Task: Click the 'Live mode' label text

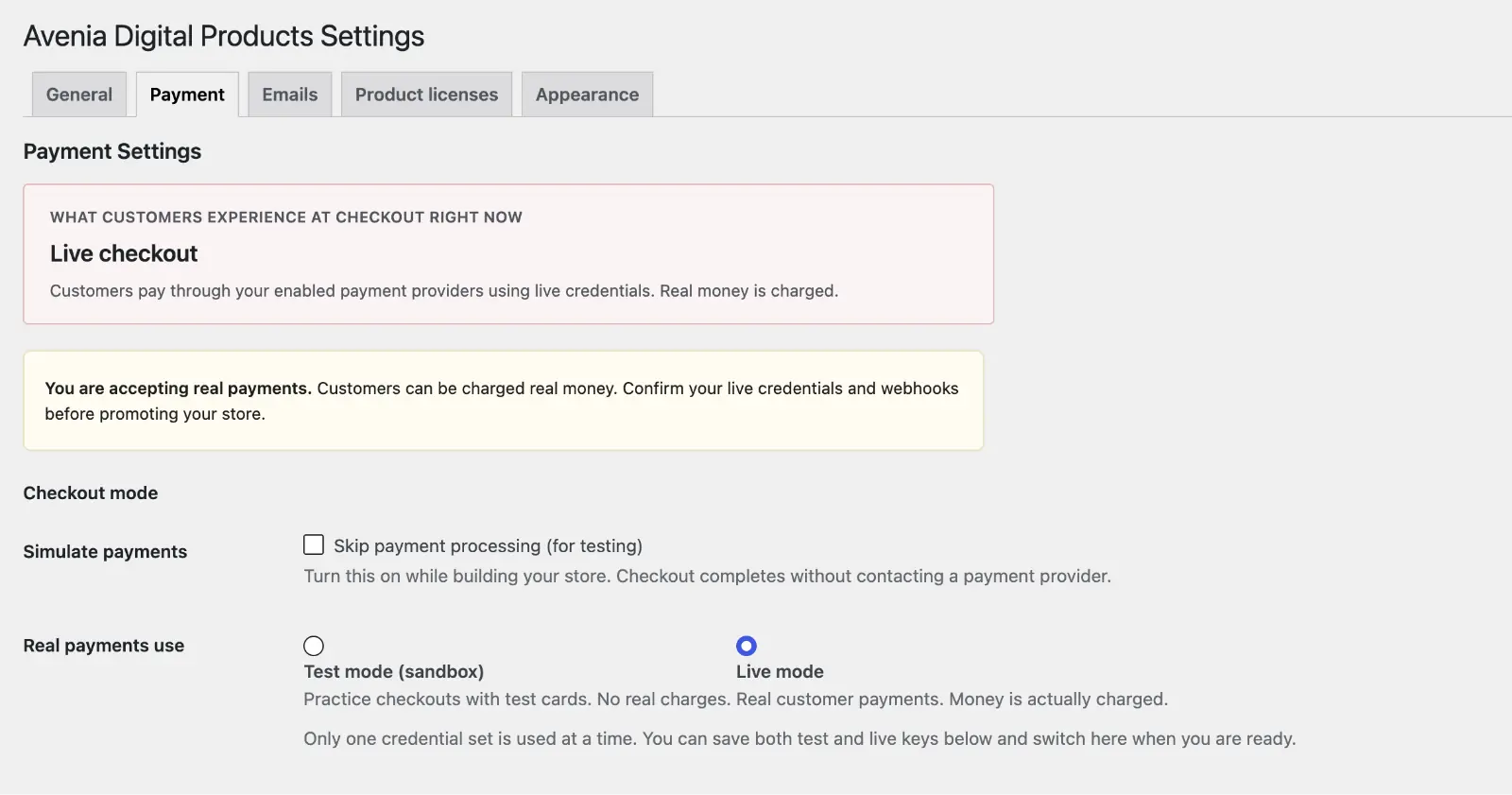Action: (780, 671)
